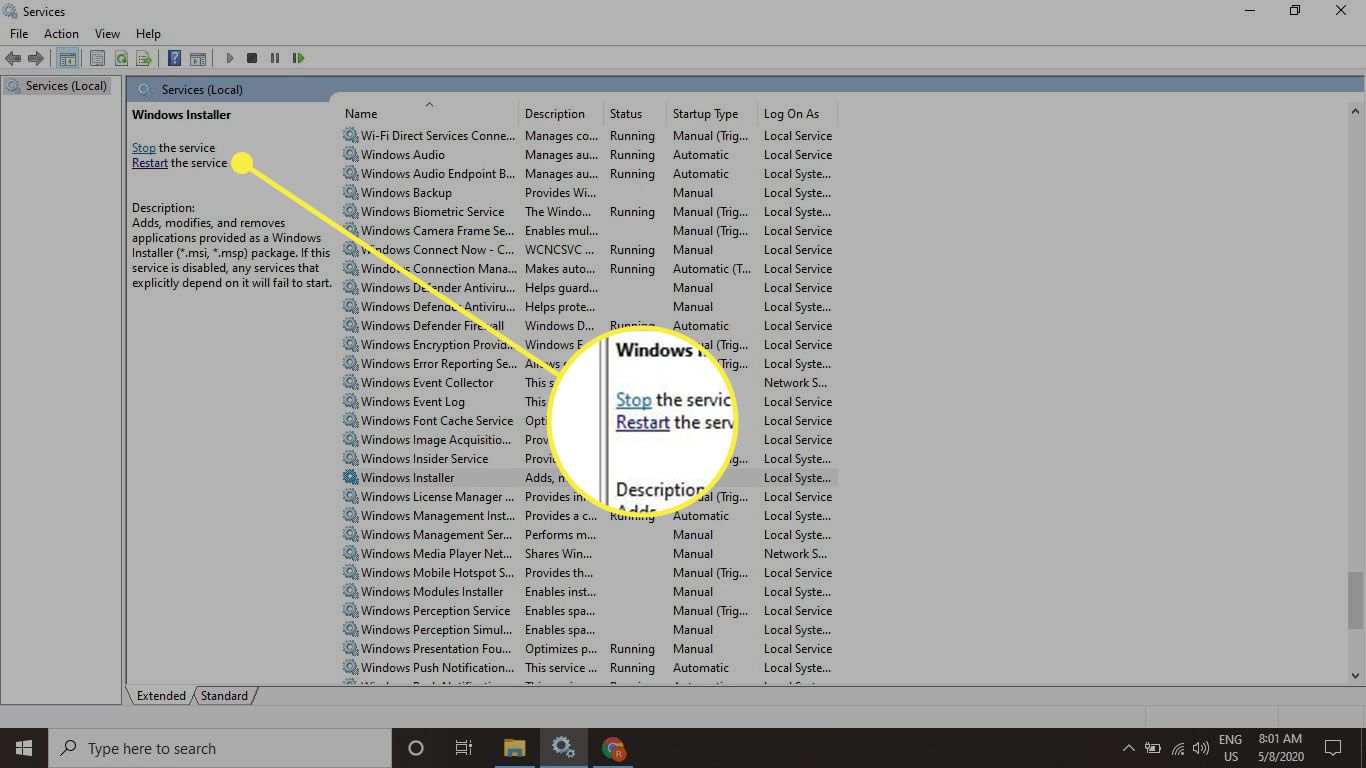
Task: Open Help via blue question mark icon
Action: pyautogui.click(x=174, y=59)
